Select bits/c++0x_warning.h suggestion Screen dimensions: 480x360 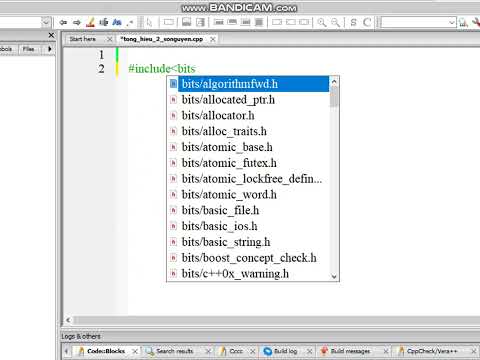coord(248,274)
